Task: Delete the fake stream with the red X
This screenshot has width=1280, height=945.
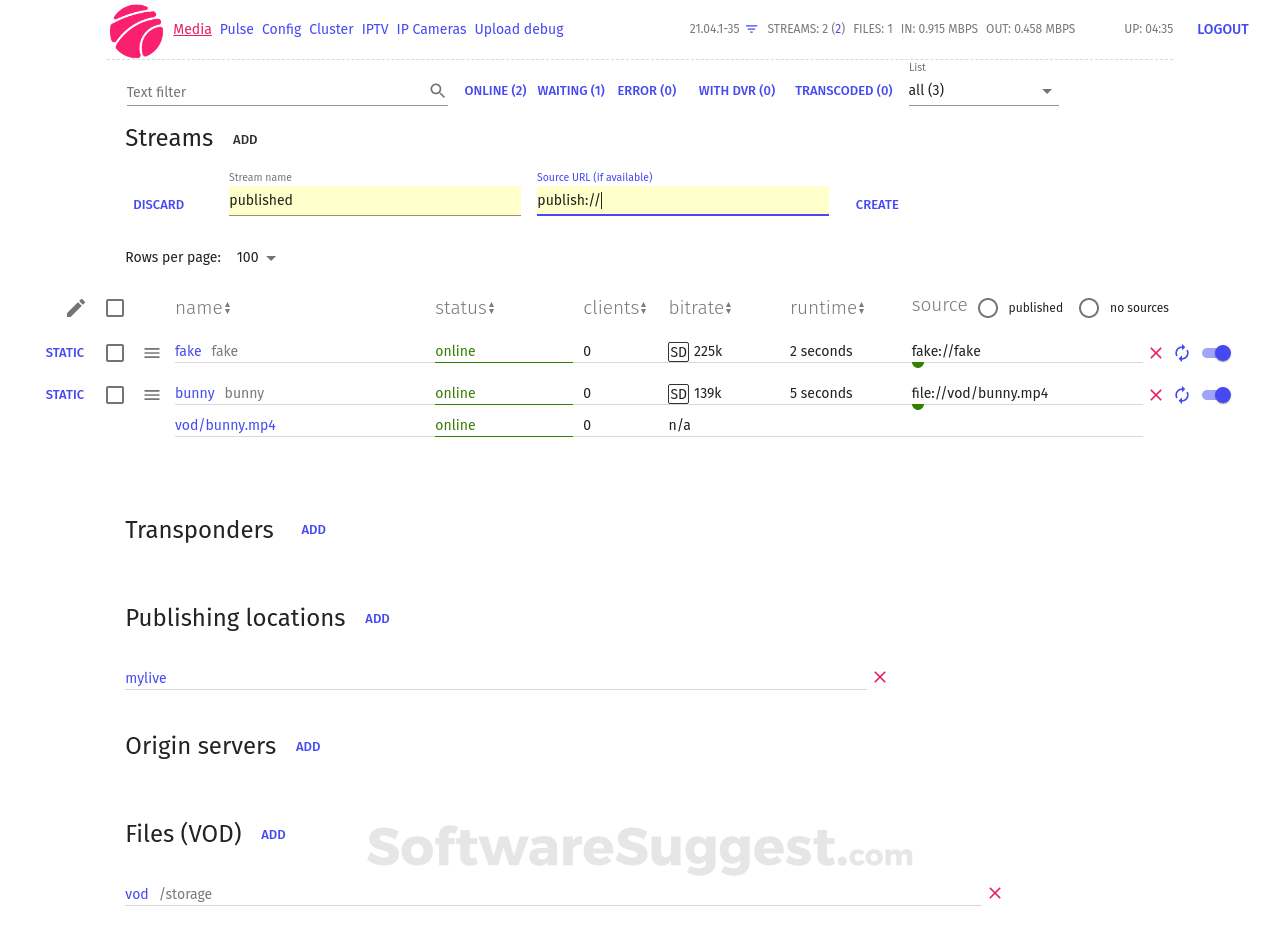Action: pyautogui.click(x=1156, y=352)
